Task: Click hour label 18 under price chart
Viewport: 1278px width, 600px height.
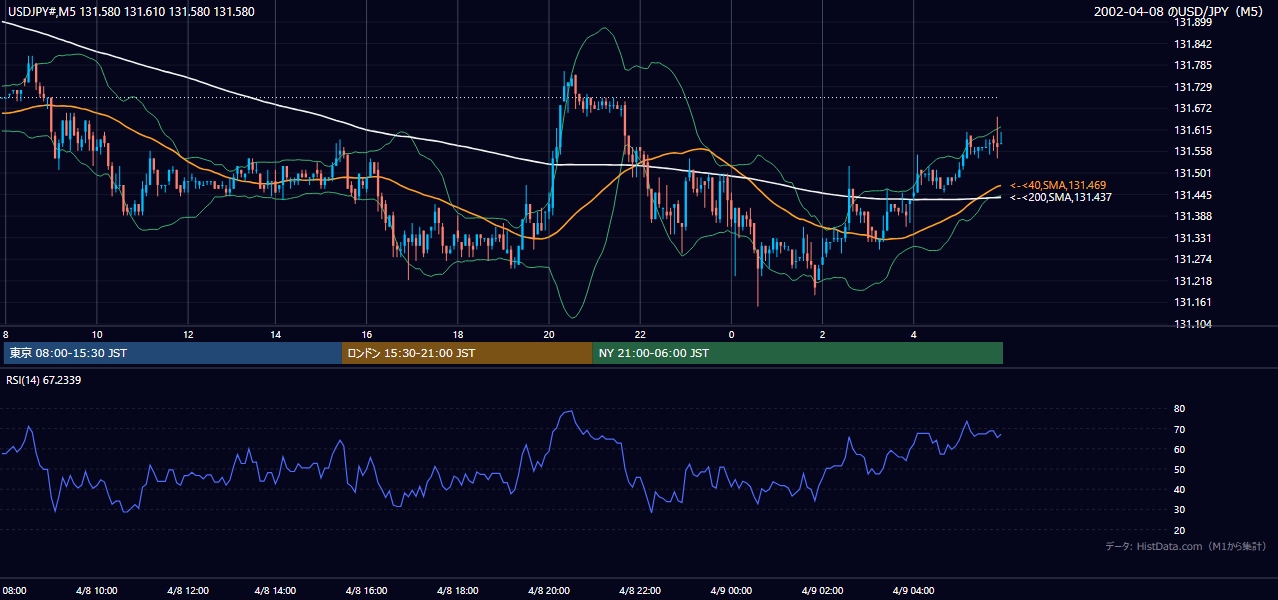Action: (x=458, y=334)
